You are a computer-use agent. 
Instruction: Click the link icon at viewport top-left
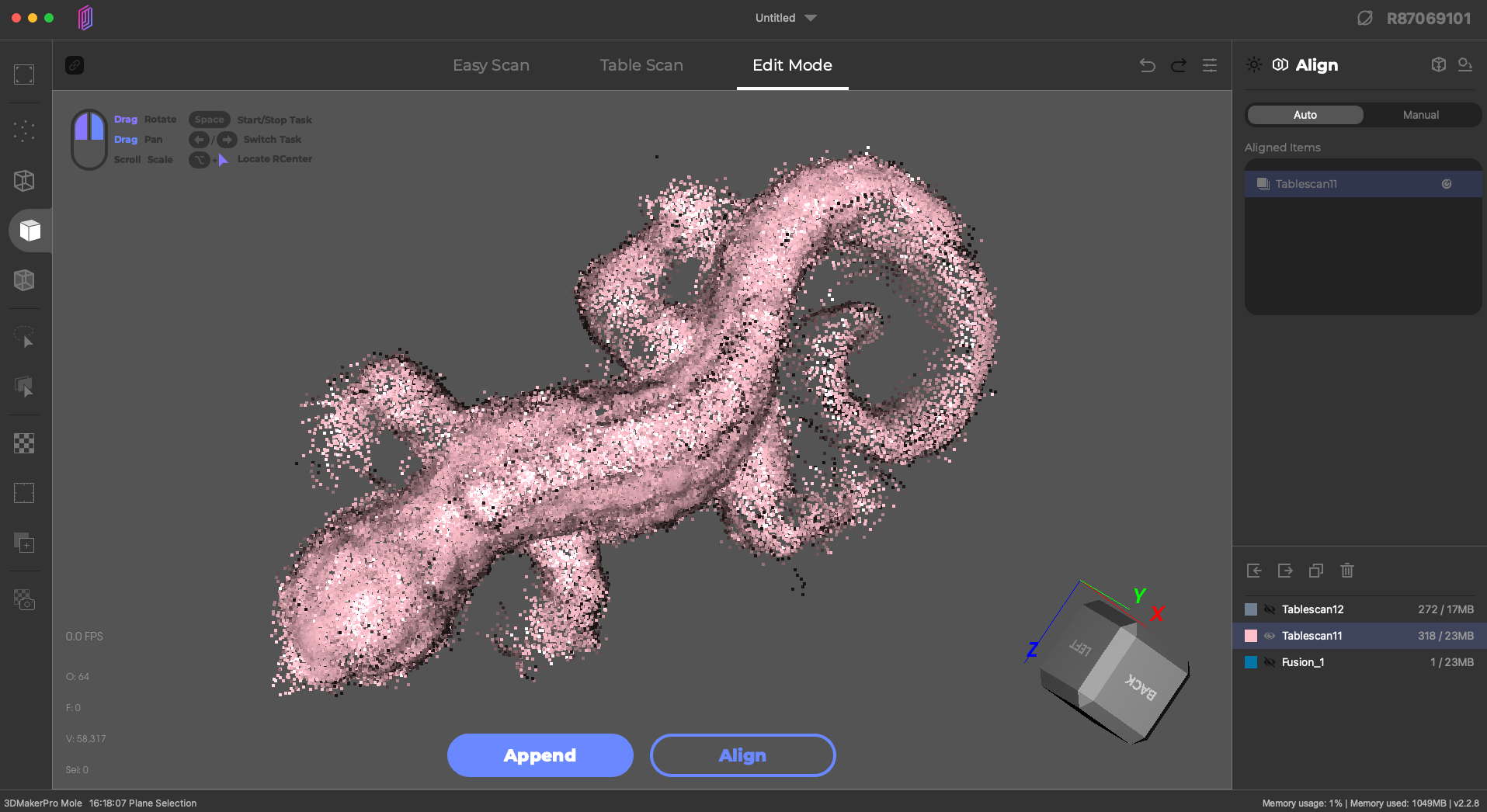(x=75, y=65)
